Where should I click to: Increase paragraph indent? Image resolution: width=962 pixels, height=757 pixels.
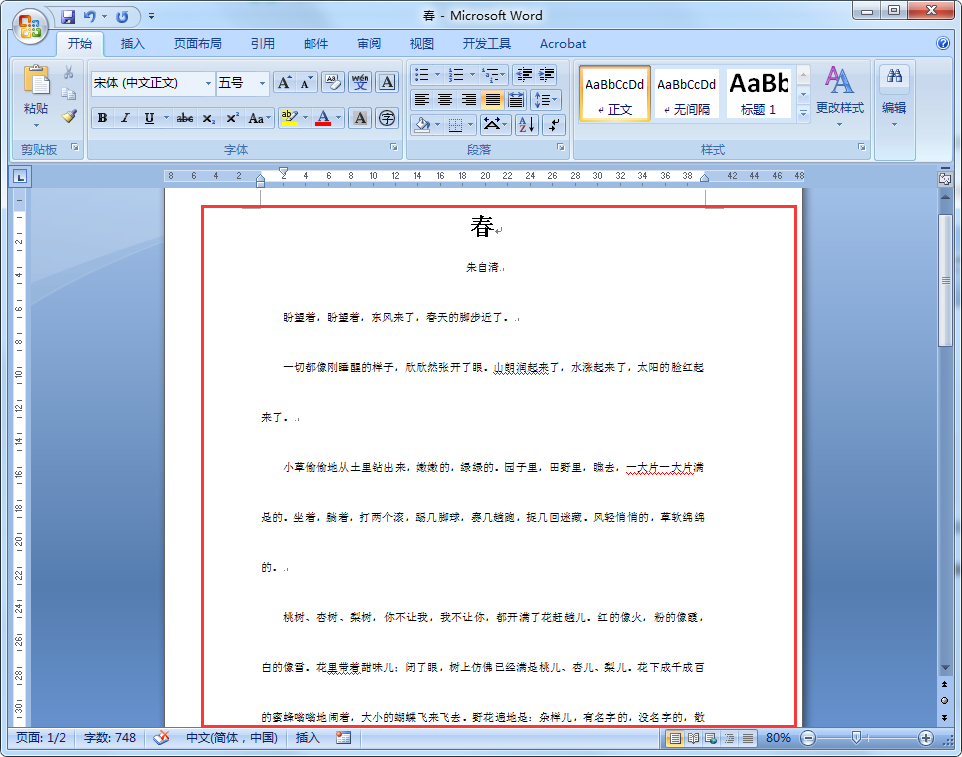[547, 75]
